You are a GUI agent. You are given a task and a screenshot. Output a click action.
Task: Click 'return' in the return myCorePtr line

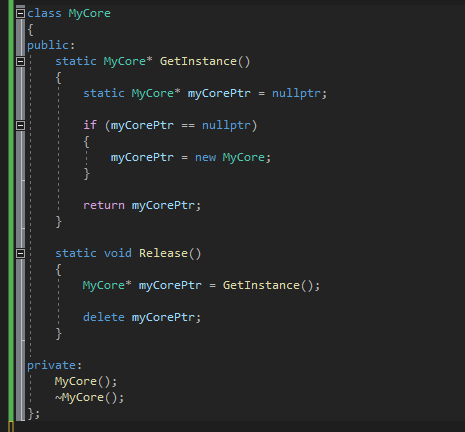pos(104,205)
